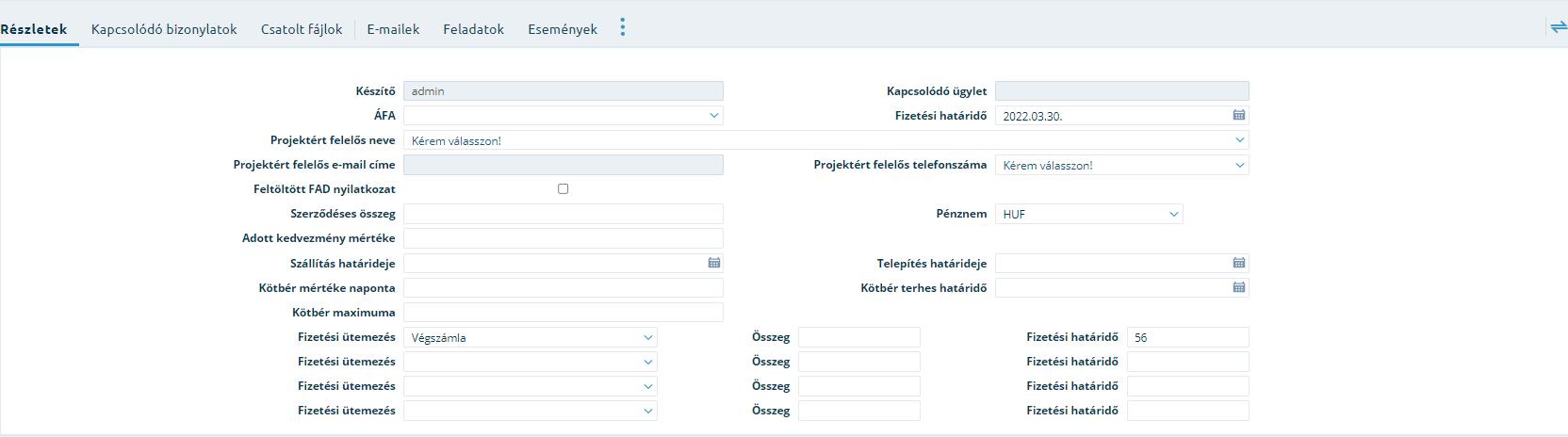Open the Kötbér terhes határidő calendar icon
Image resolution: width=1568 pixels, height=437 pixels.
[1239, 287]
